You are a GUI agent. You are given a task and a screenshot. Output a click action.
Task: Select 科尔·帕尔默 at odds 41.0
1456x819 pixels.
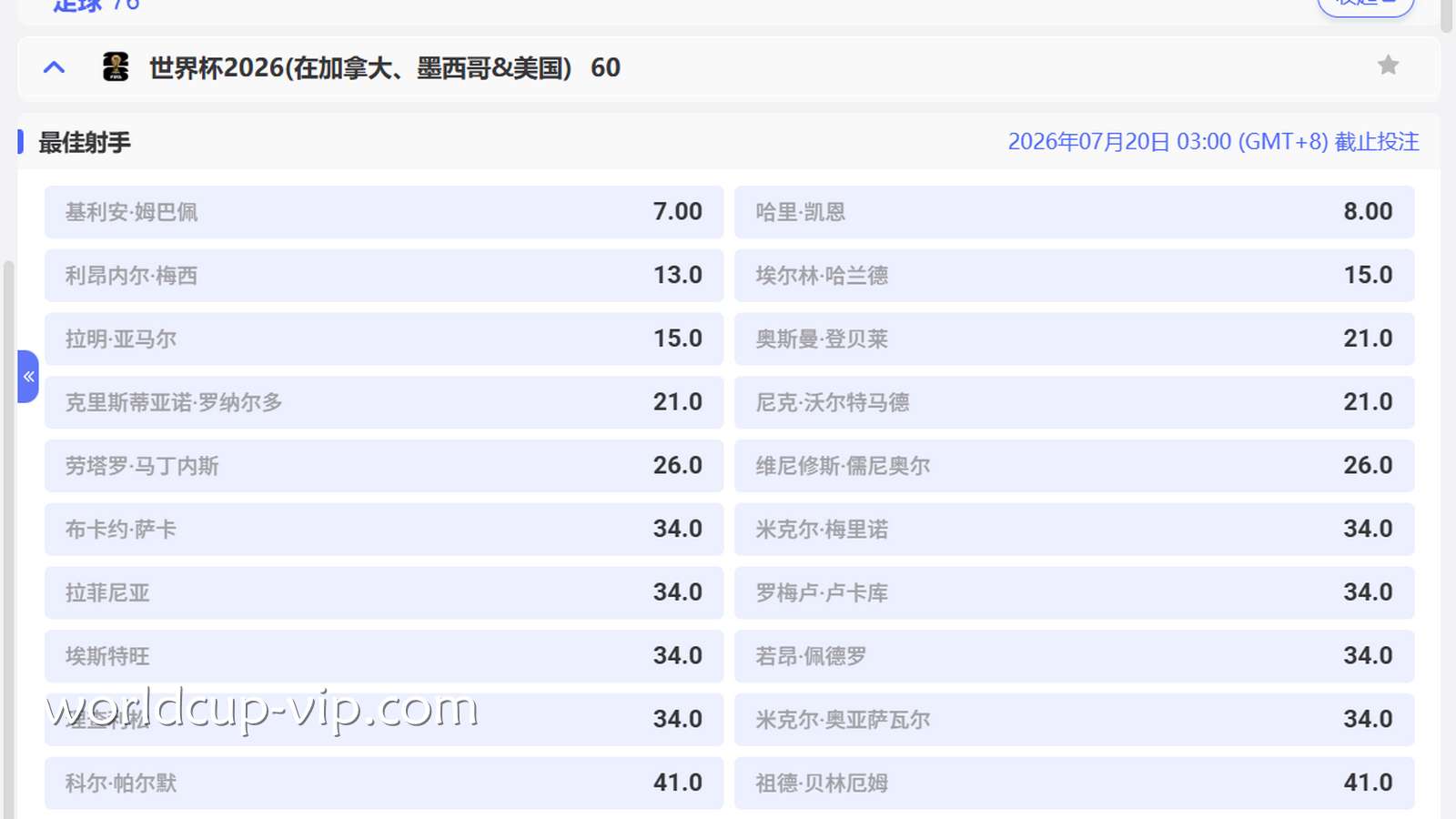point(382,782)
